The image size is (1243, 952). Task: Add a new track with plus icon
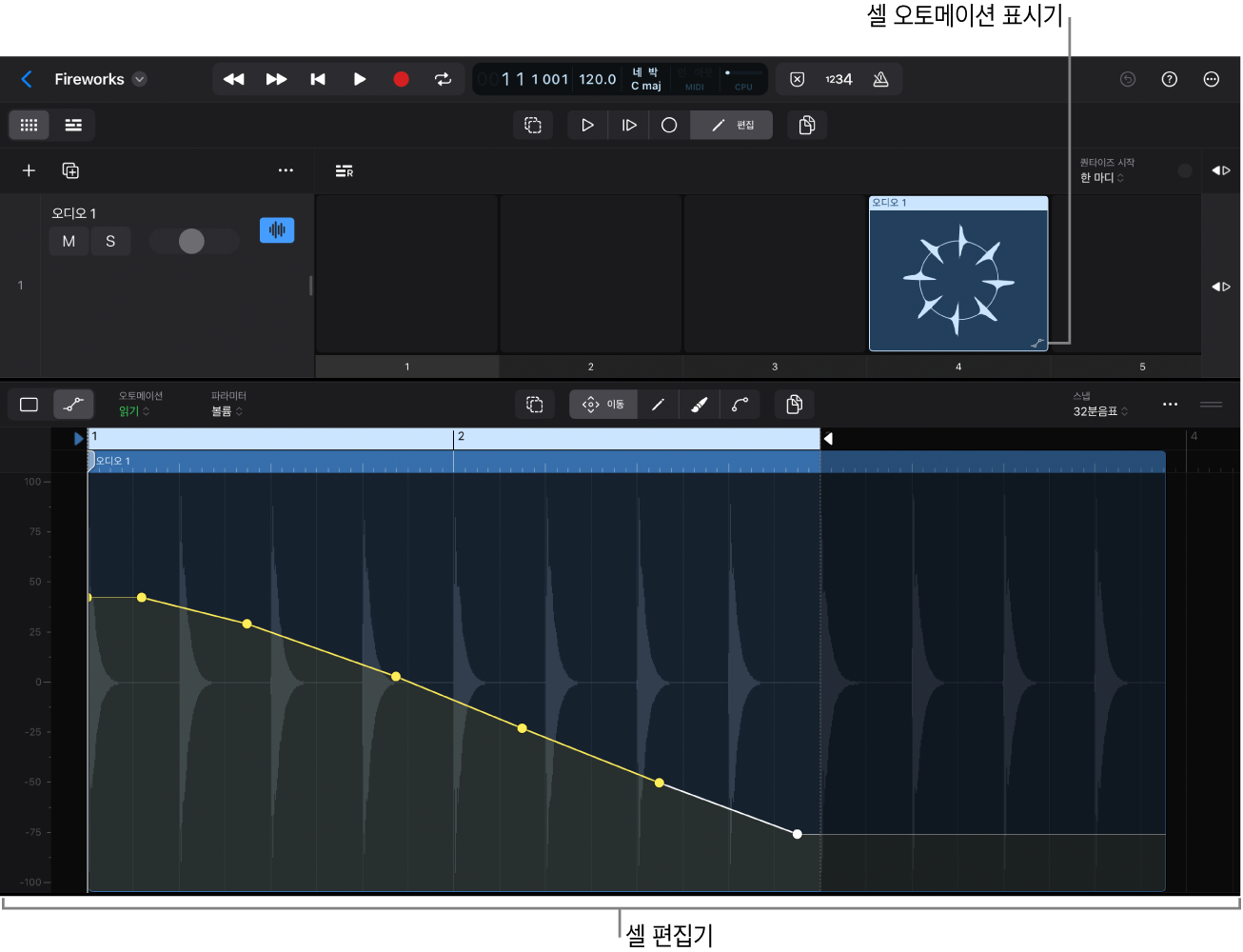coord(29,170)
